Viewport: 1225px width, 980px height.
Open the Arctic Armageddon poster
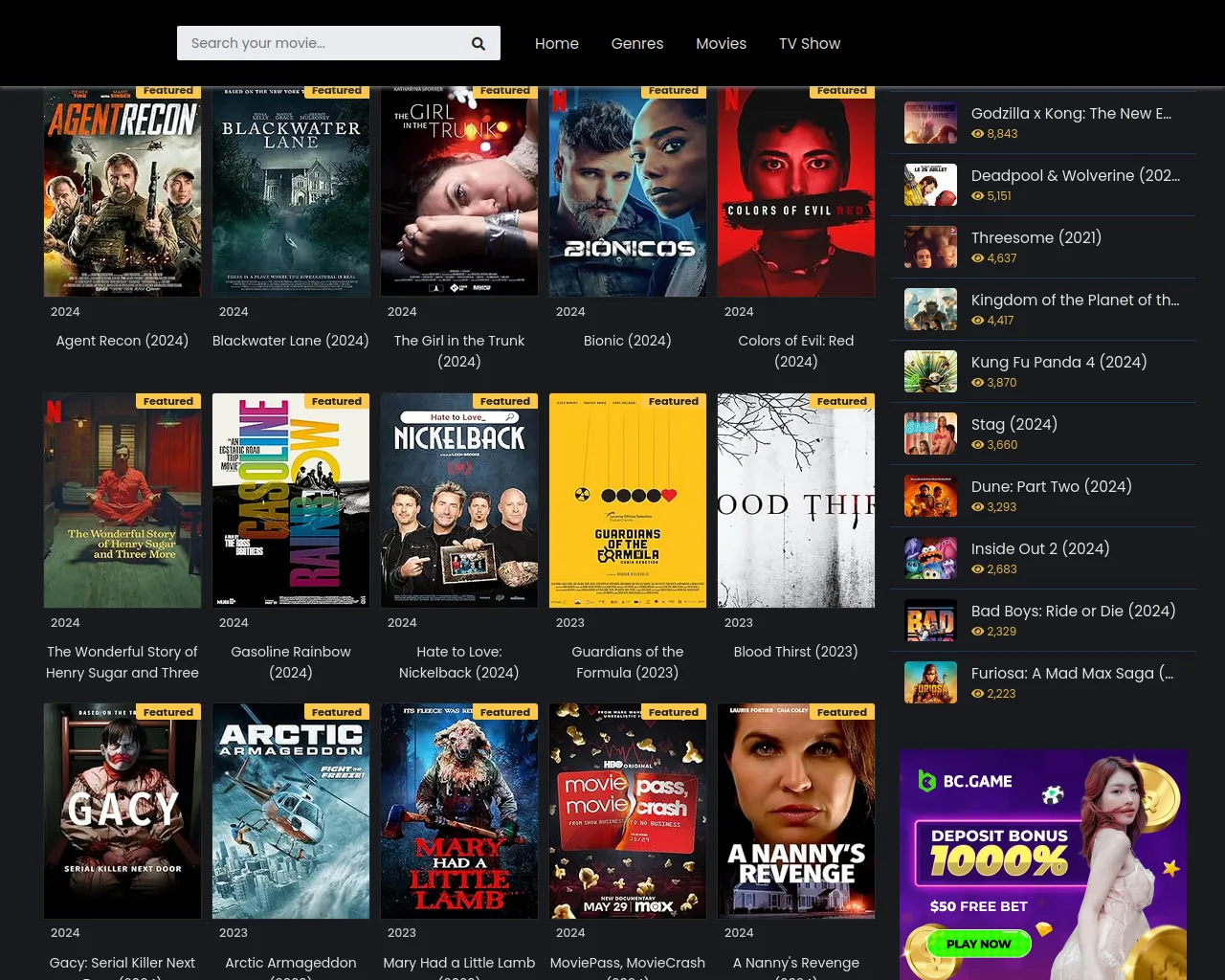tap(291, 812)
